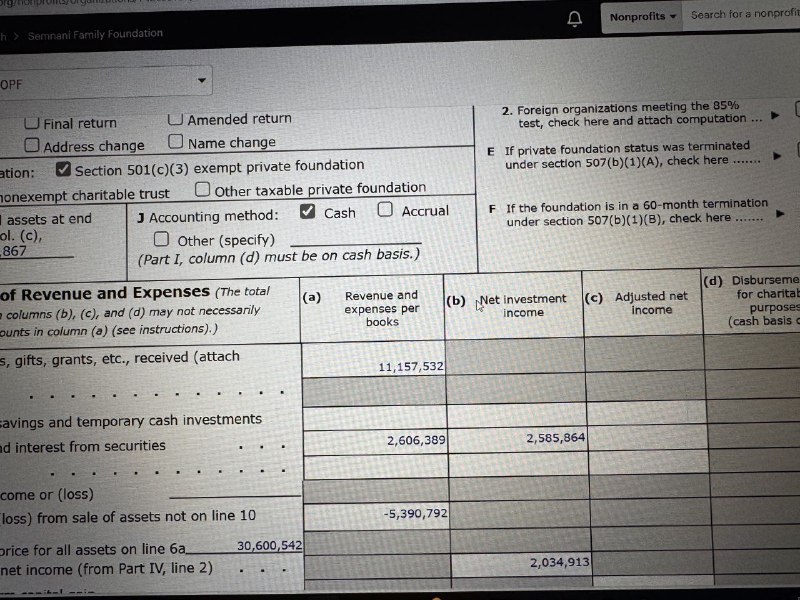Click the Revenue and expenses per books header
Viewport: 800px width, 600px height.
click(x=382, y=308)
